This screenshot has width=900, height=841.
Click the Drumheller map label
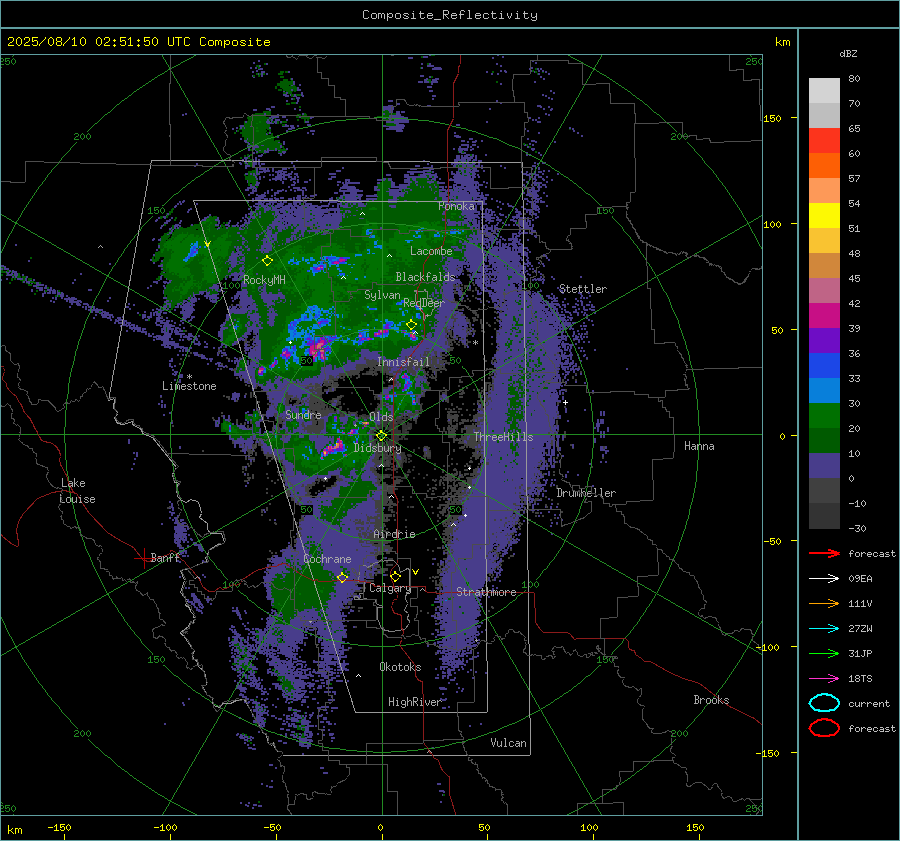pos(586,493)
